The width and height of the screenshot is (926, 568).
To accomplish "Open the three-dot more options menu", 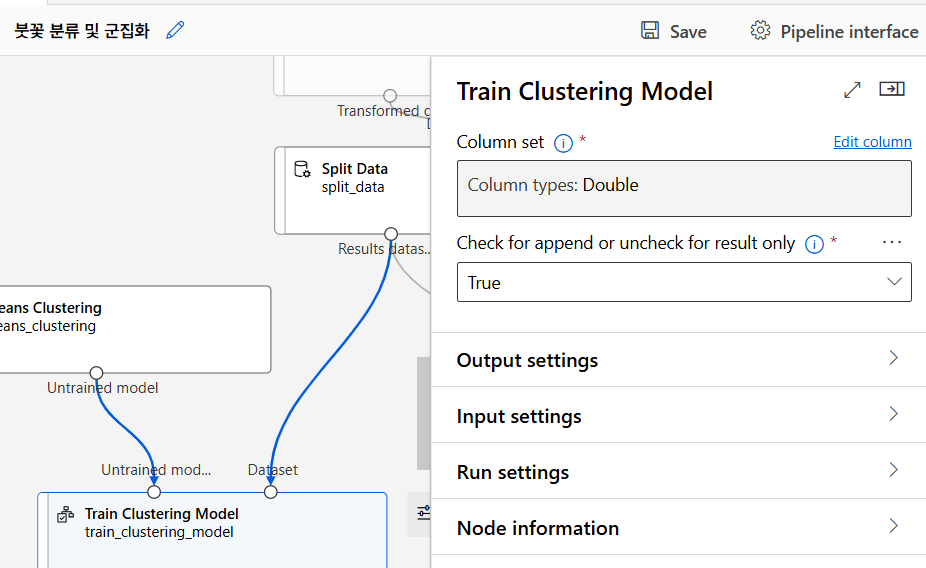I will pos(892,242).
